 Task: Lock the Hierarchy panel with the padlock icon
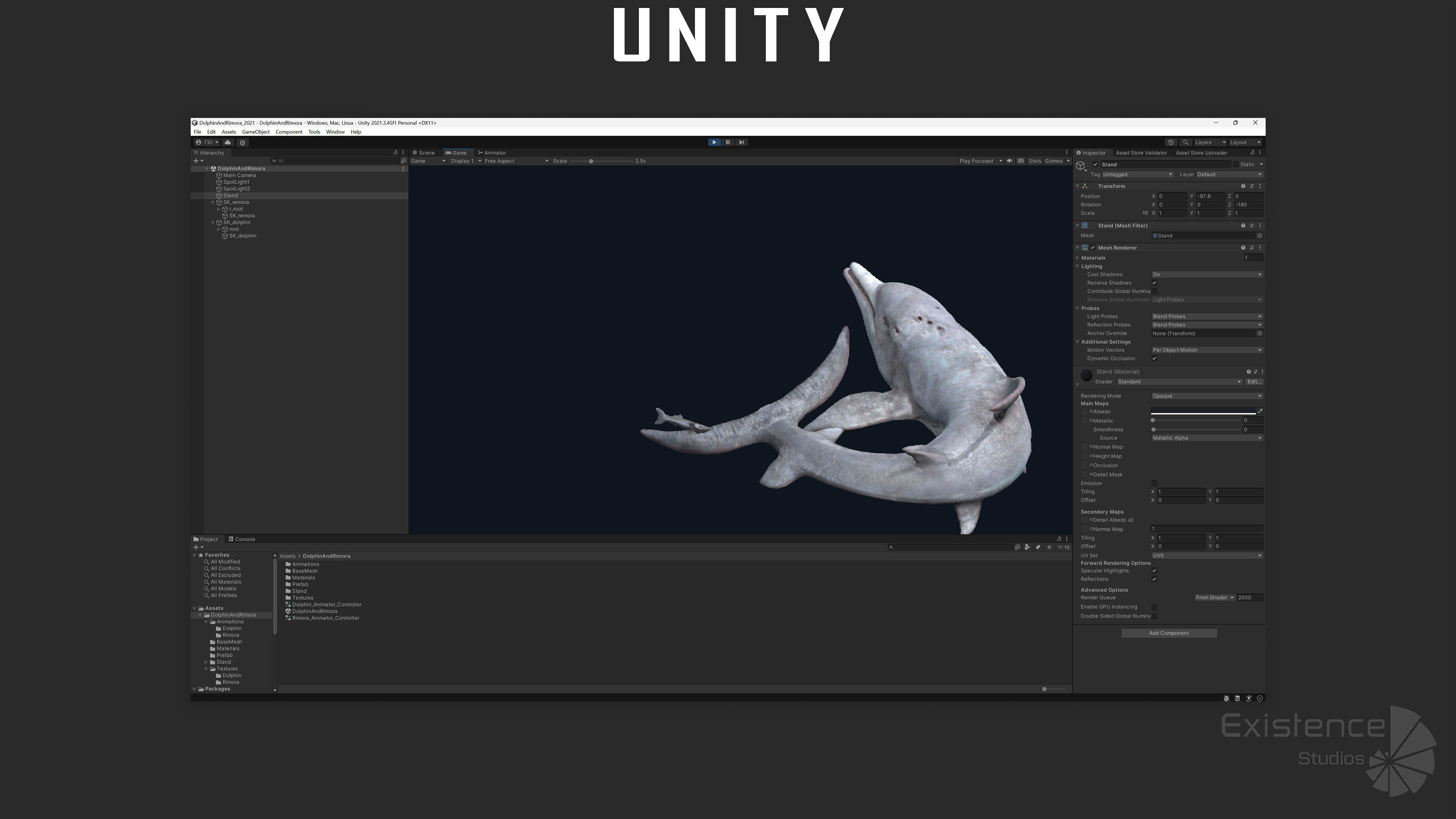pos(395,152)
